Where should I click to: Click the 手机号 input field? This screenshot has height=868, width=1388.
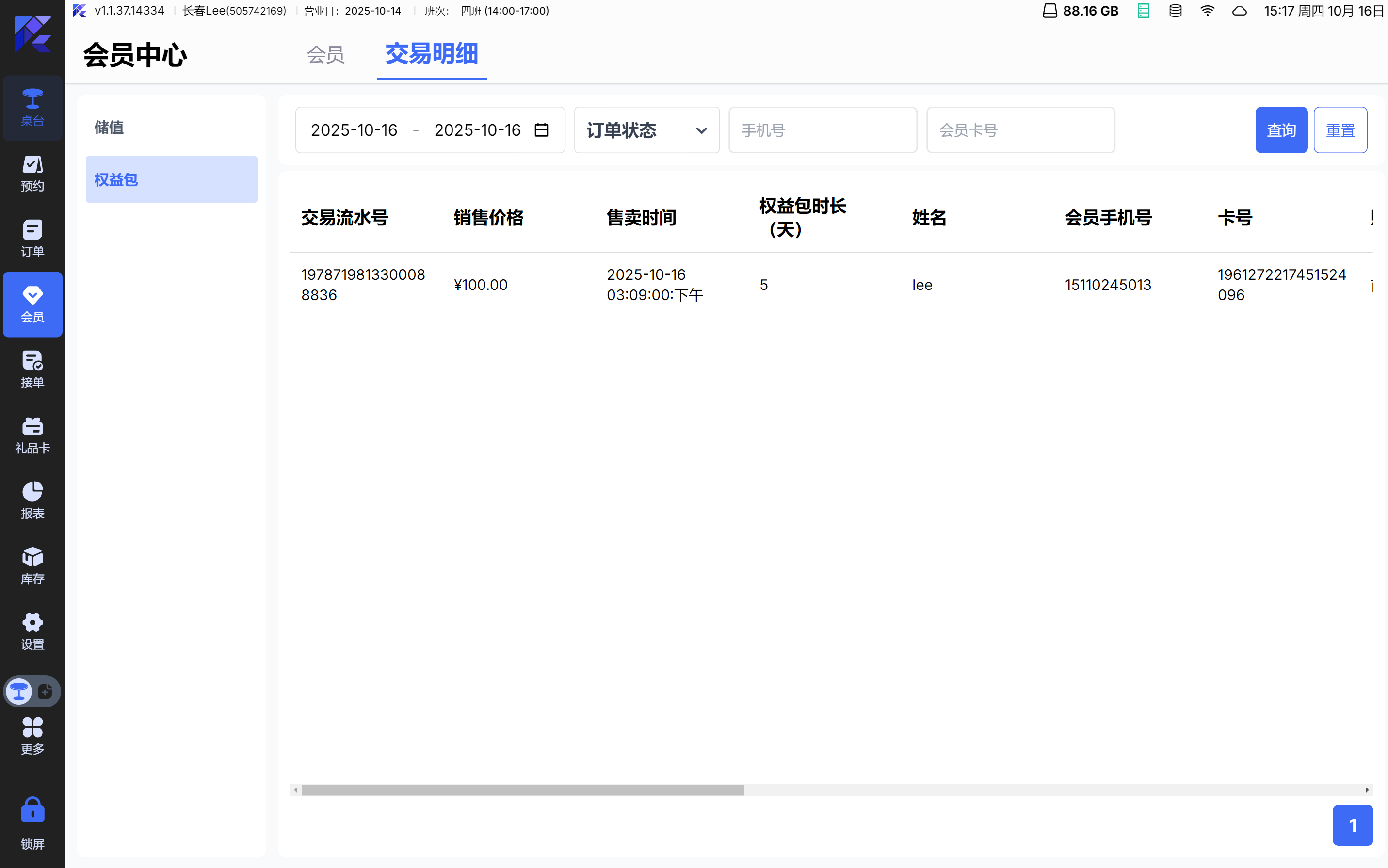[x=822, y=130]
